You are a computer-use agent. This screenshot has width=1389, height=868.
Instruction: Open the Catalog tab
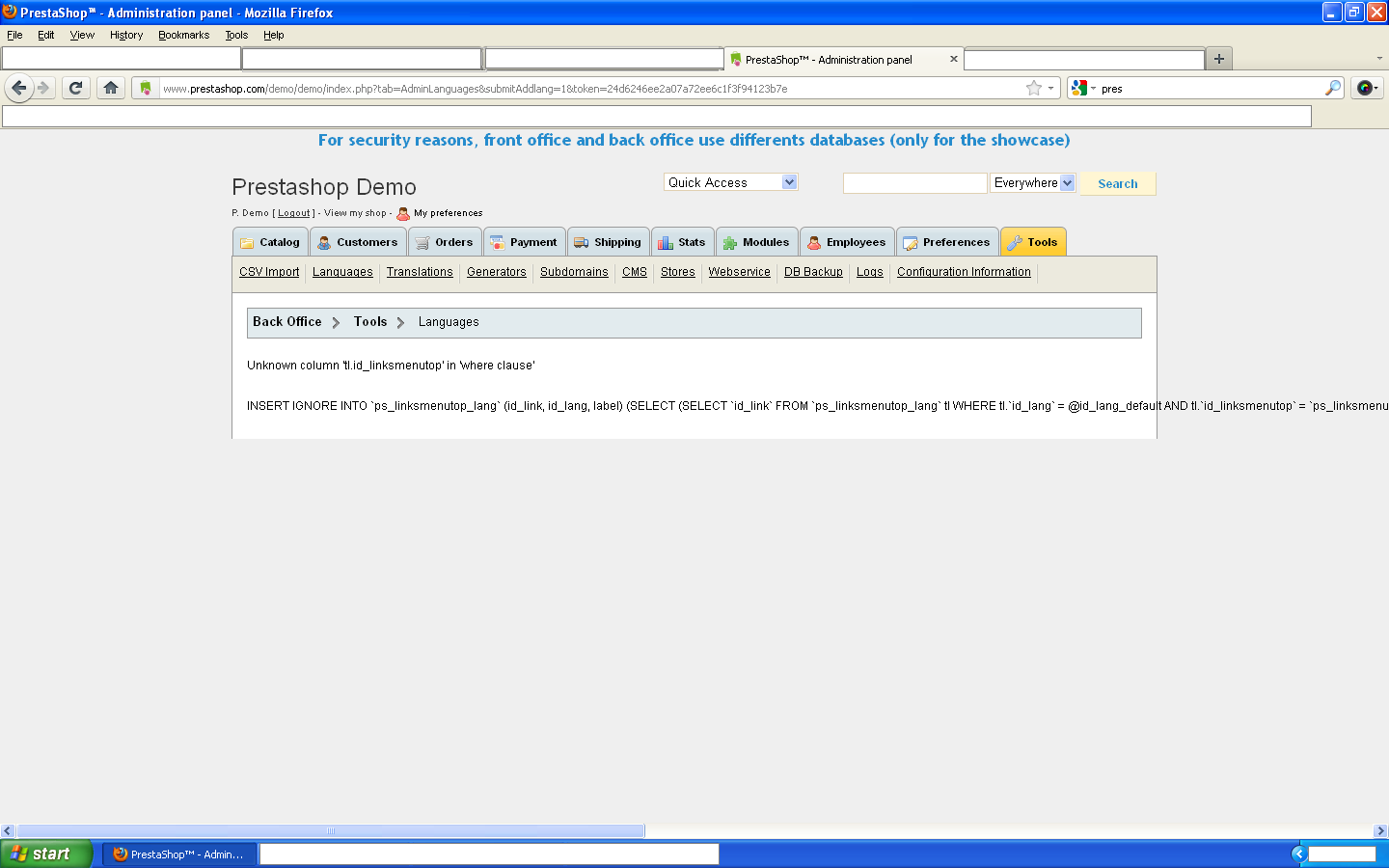pyautogui.click(x=270, y=242)
